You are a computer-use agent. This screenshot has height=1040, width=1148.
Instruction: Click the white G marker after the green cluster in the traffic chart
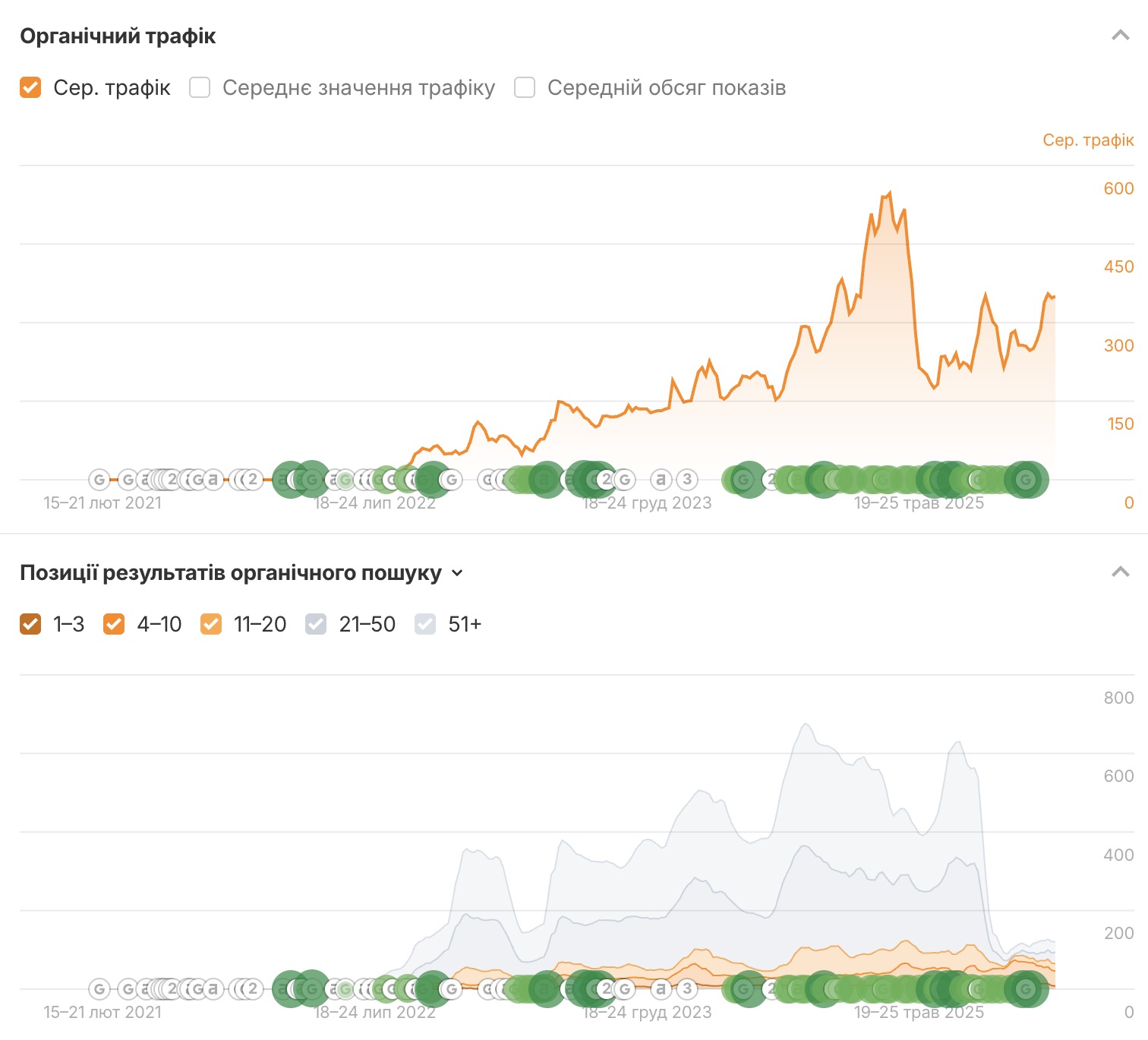pyautogui.click(x=452, y=480)
